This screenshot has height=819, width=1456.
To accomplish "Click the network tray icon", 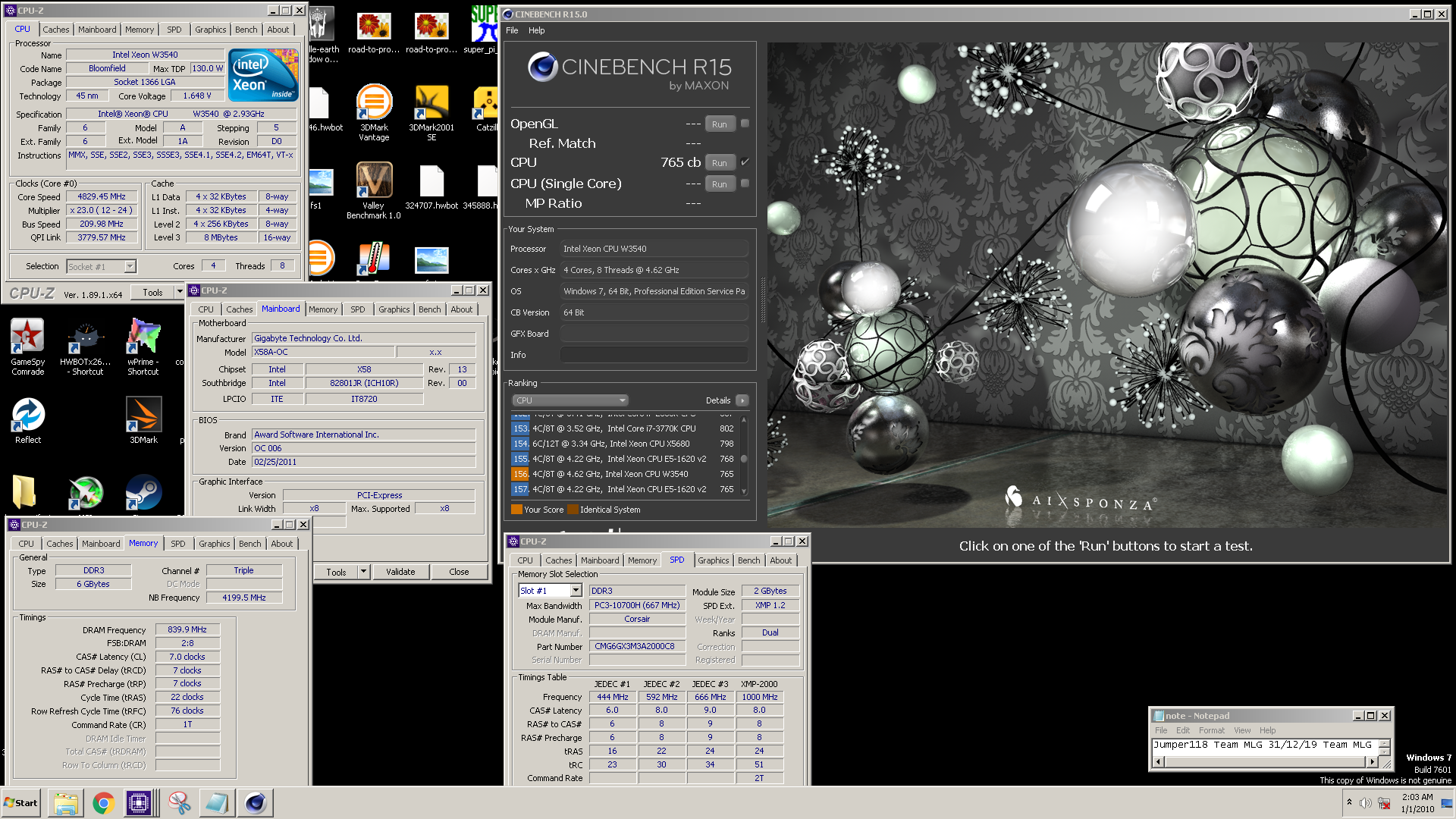I will (x=1385, y=803).
